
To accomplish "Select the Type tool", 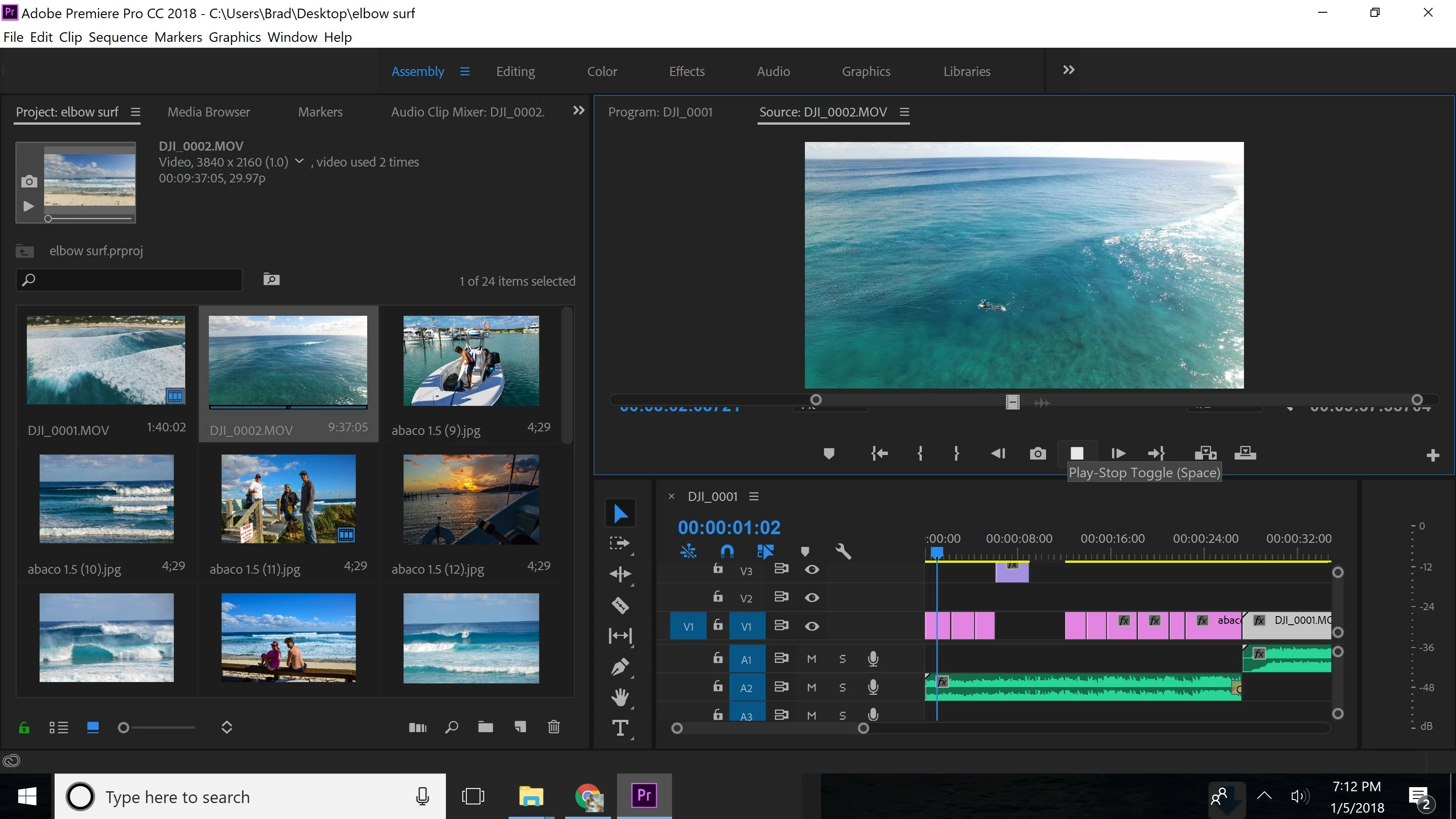I will tap(621, 728).
